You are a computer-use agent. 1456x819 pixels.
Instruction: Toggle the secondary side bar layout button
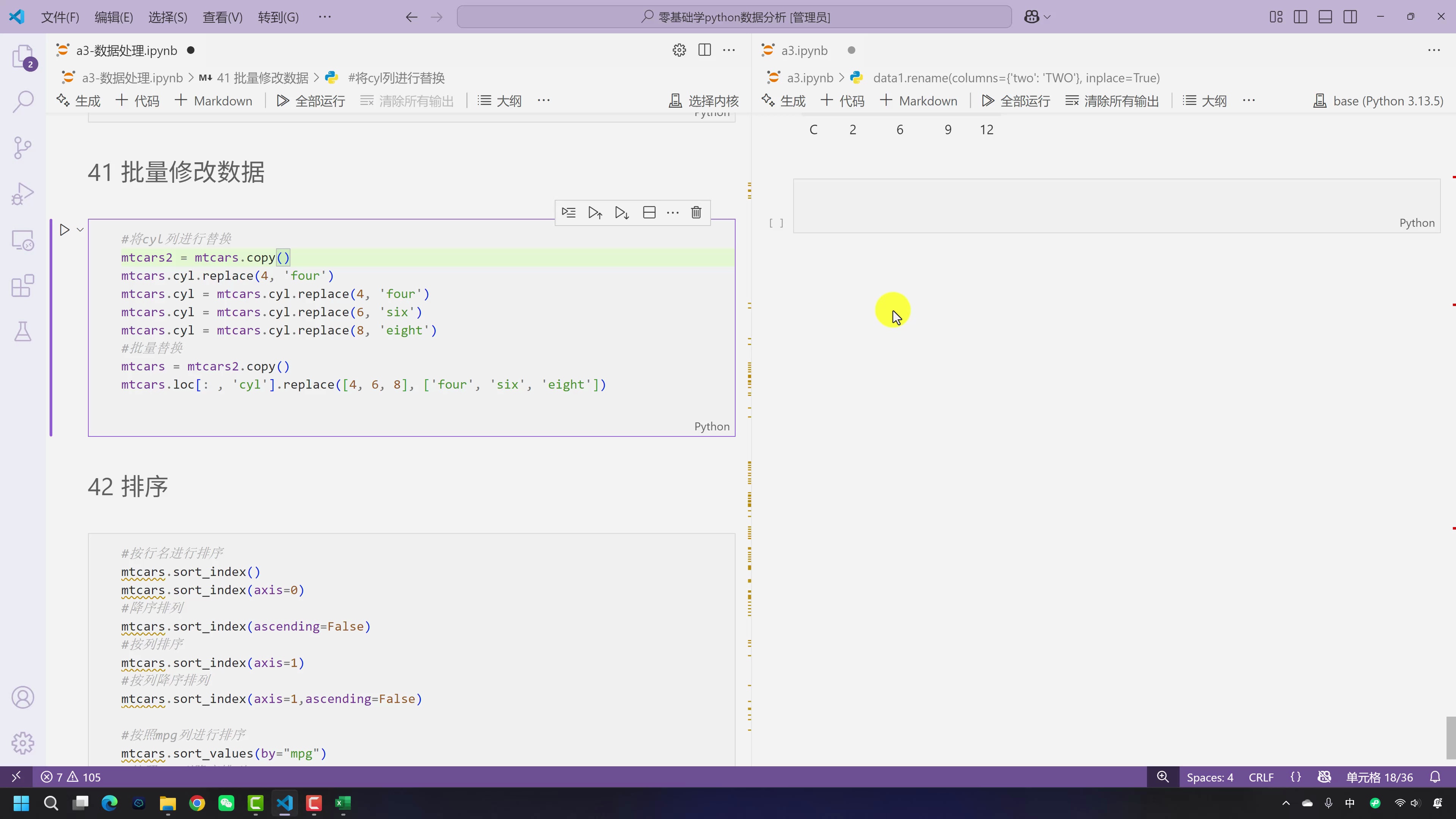point(1350,17)
